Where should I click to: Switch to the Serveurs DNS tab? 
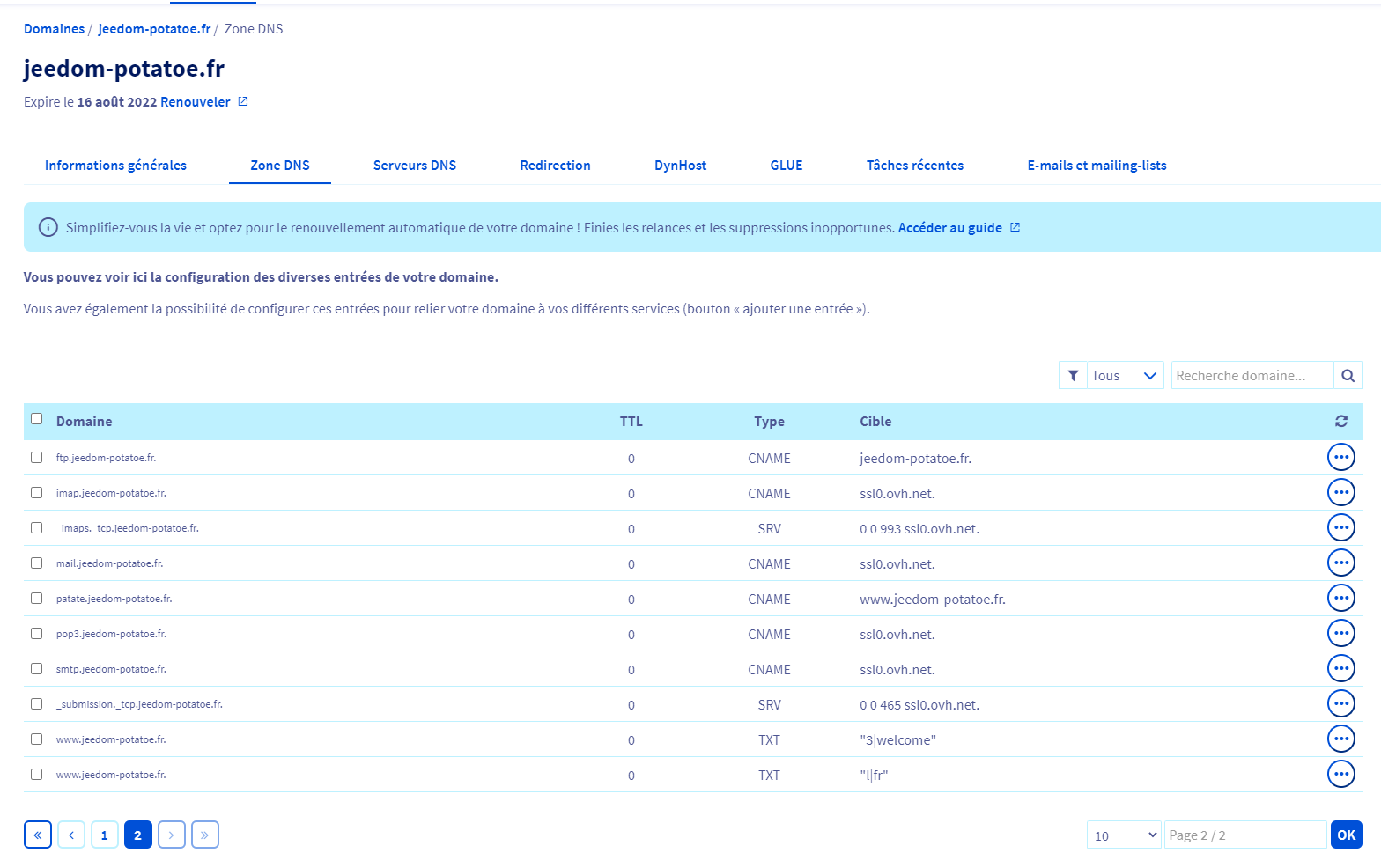(x=415, y=166)
